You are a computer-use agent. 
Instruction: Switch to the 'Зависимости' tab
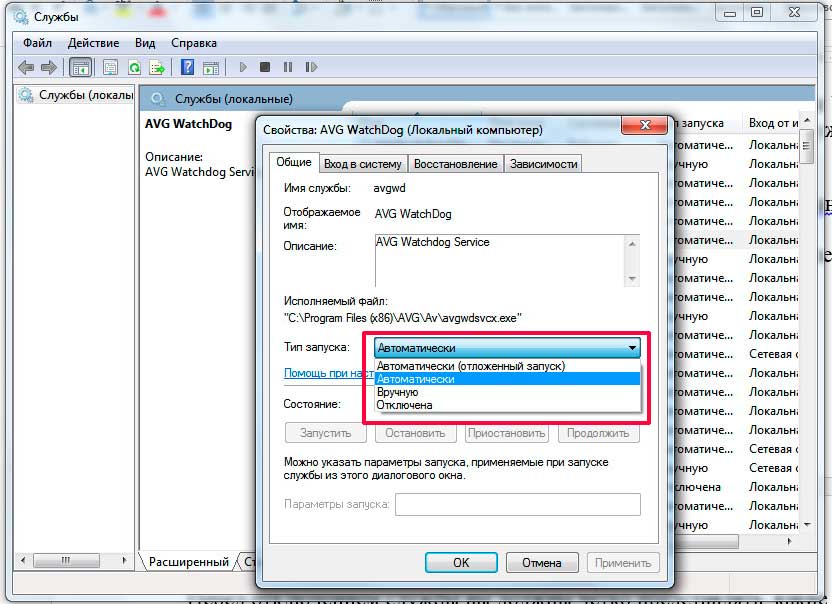tap(543, 164)
